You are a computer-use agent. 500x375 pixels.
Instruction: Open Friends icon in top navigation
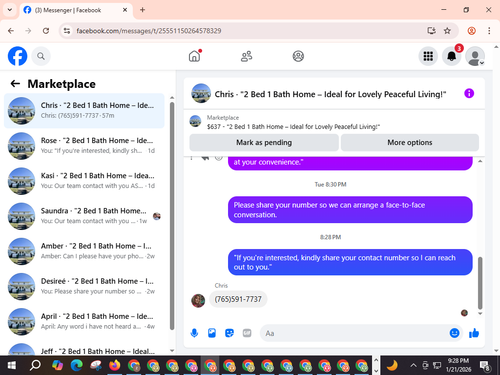[246, 56]
